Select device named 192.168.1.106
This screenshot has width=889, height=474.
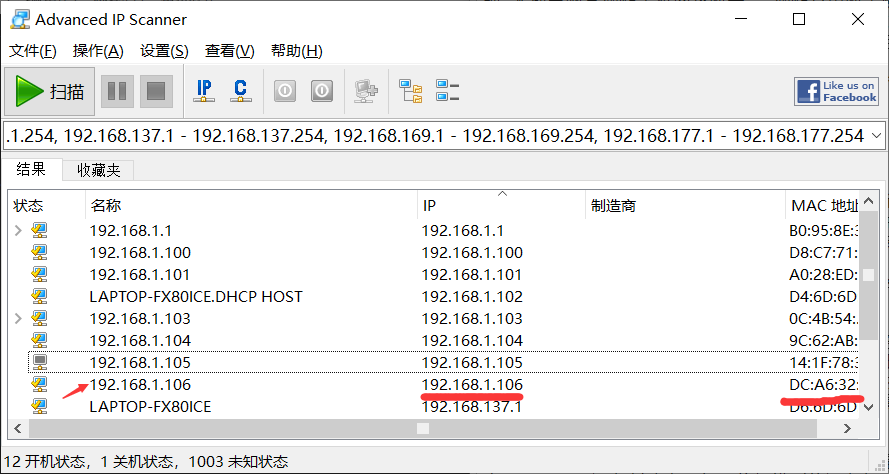[x=140, y=384]
